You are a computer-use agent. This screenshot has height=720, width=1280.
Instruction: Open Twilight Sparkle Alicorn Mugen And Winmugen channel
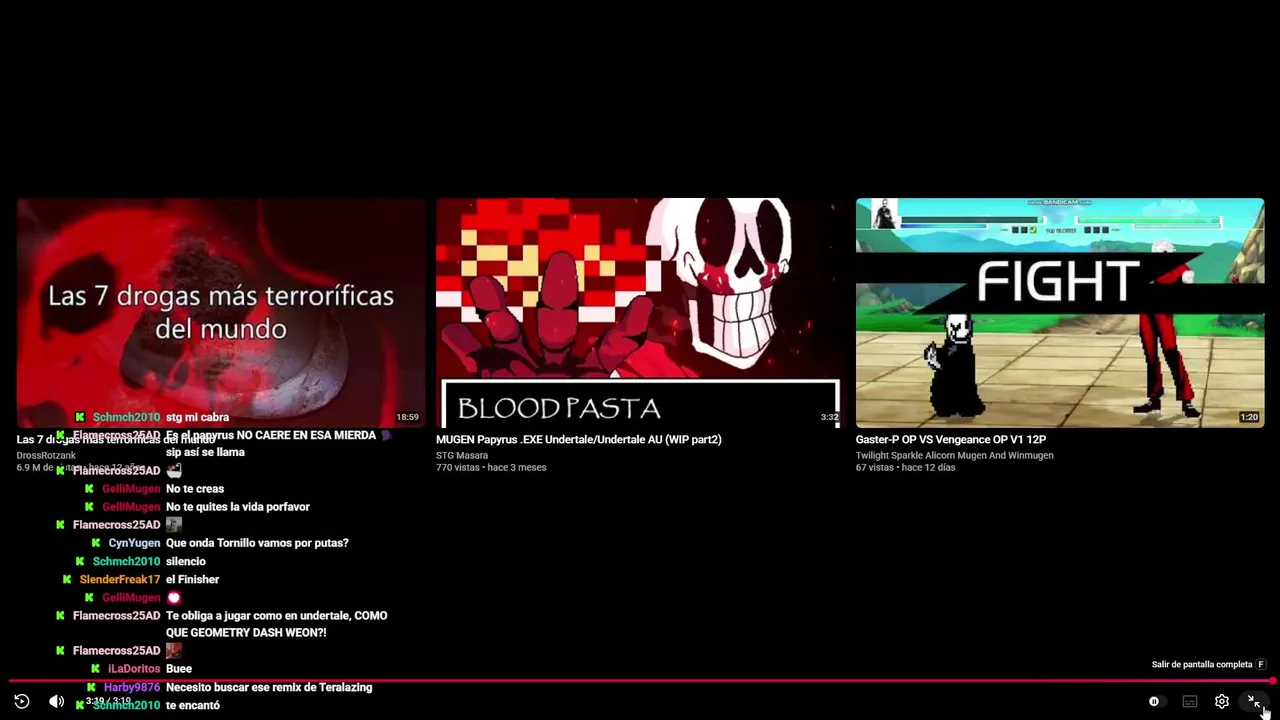pos(954,456)
